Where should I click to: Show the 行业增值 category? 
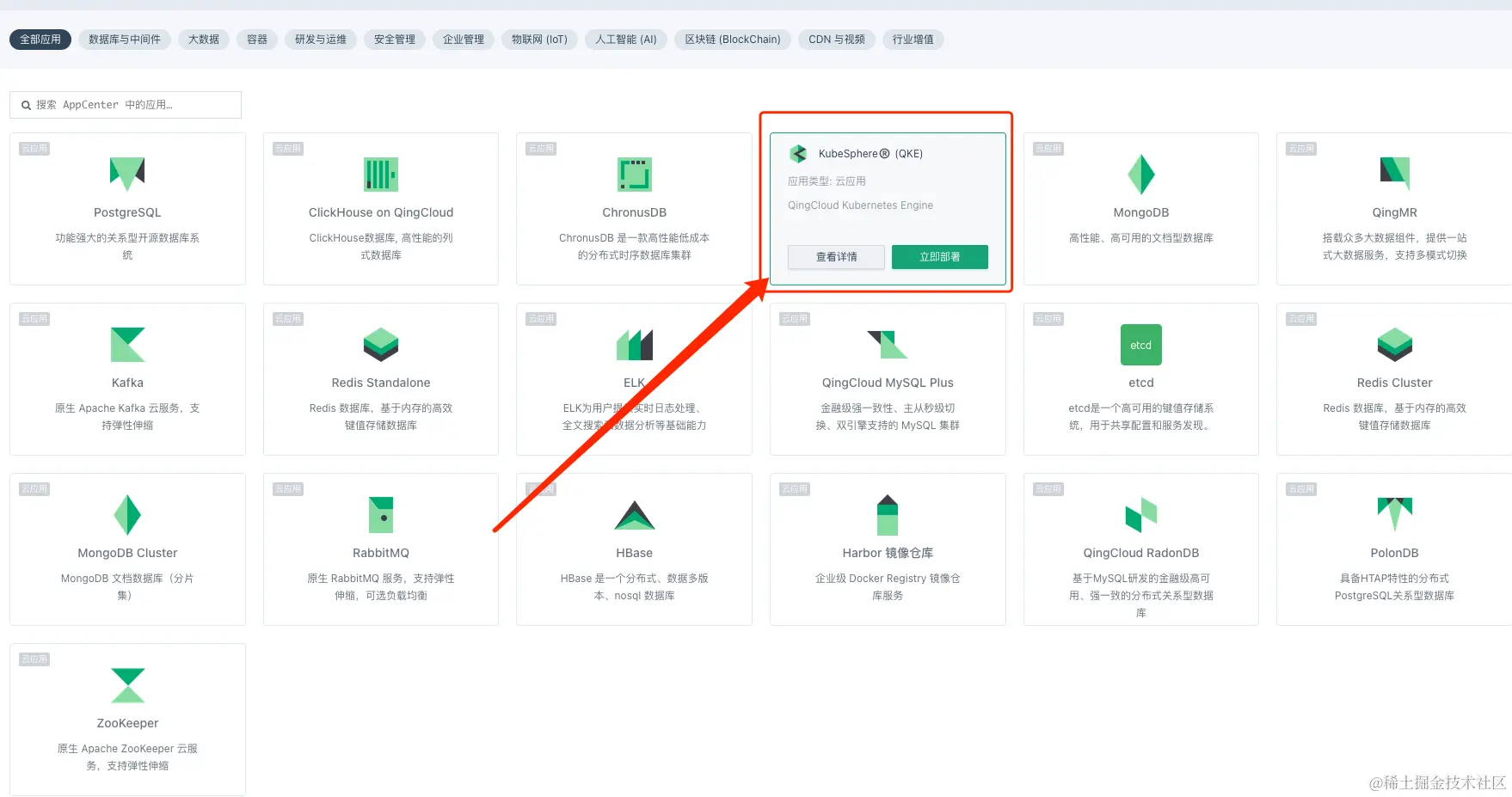click(913, 40)
